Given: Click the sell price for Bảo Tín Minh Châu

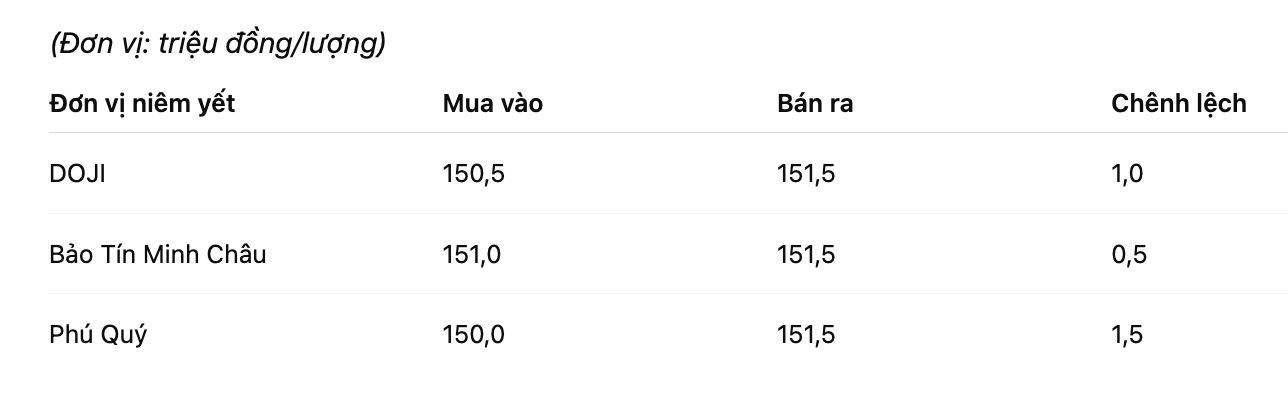Looking at the screenshot, I should (x=805, y=254).
